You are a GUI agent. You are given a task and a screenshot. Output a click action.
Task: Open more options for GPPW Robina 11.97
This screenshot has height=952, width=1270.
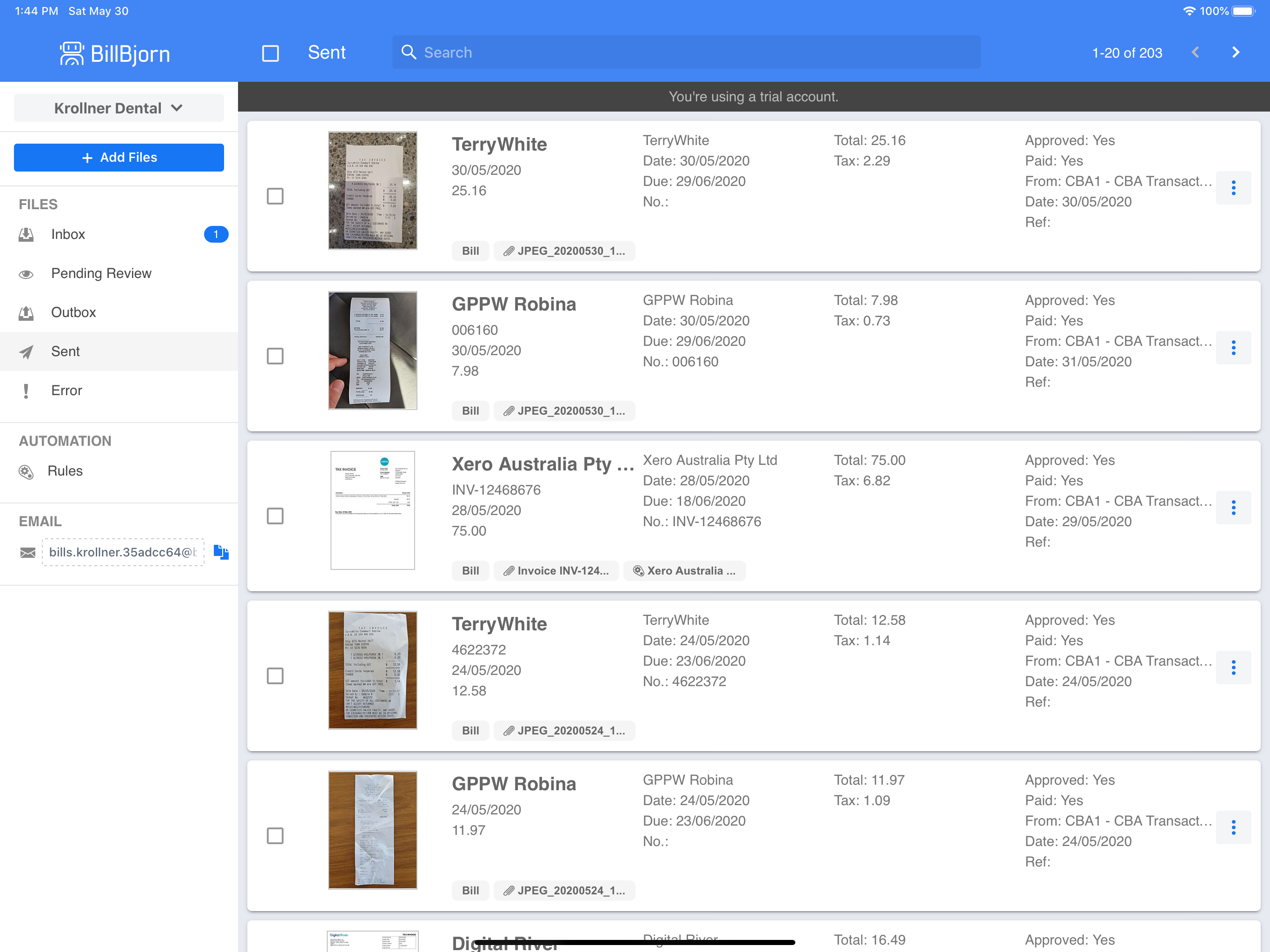click(x=1233, y=827)
